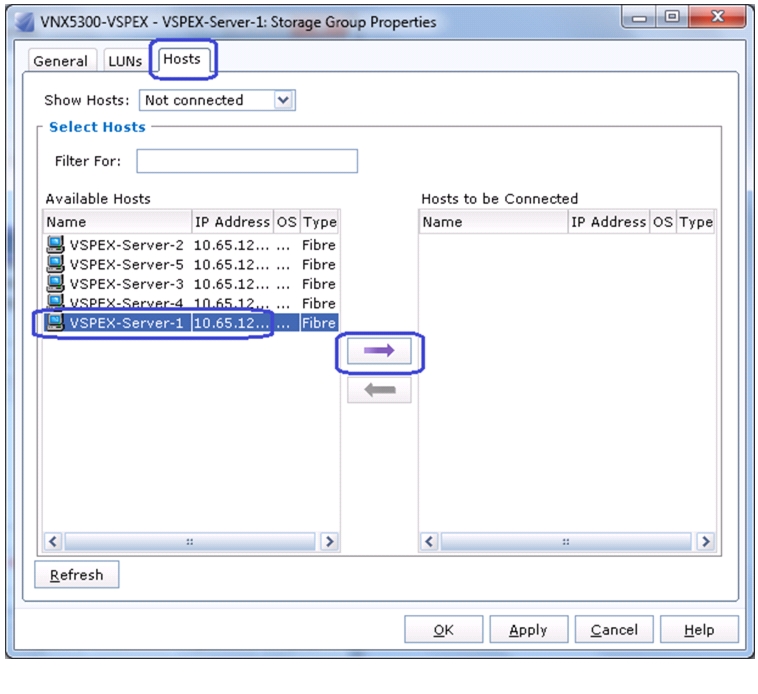Screen dimensions: 758x694
Task: Click left scroll arrow under Hosts to be Connected
Action: tap(429, 541)
